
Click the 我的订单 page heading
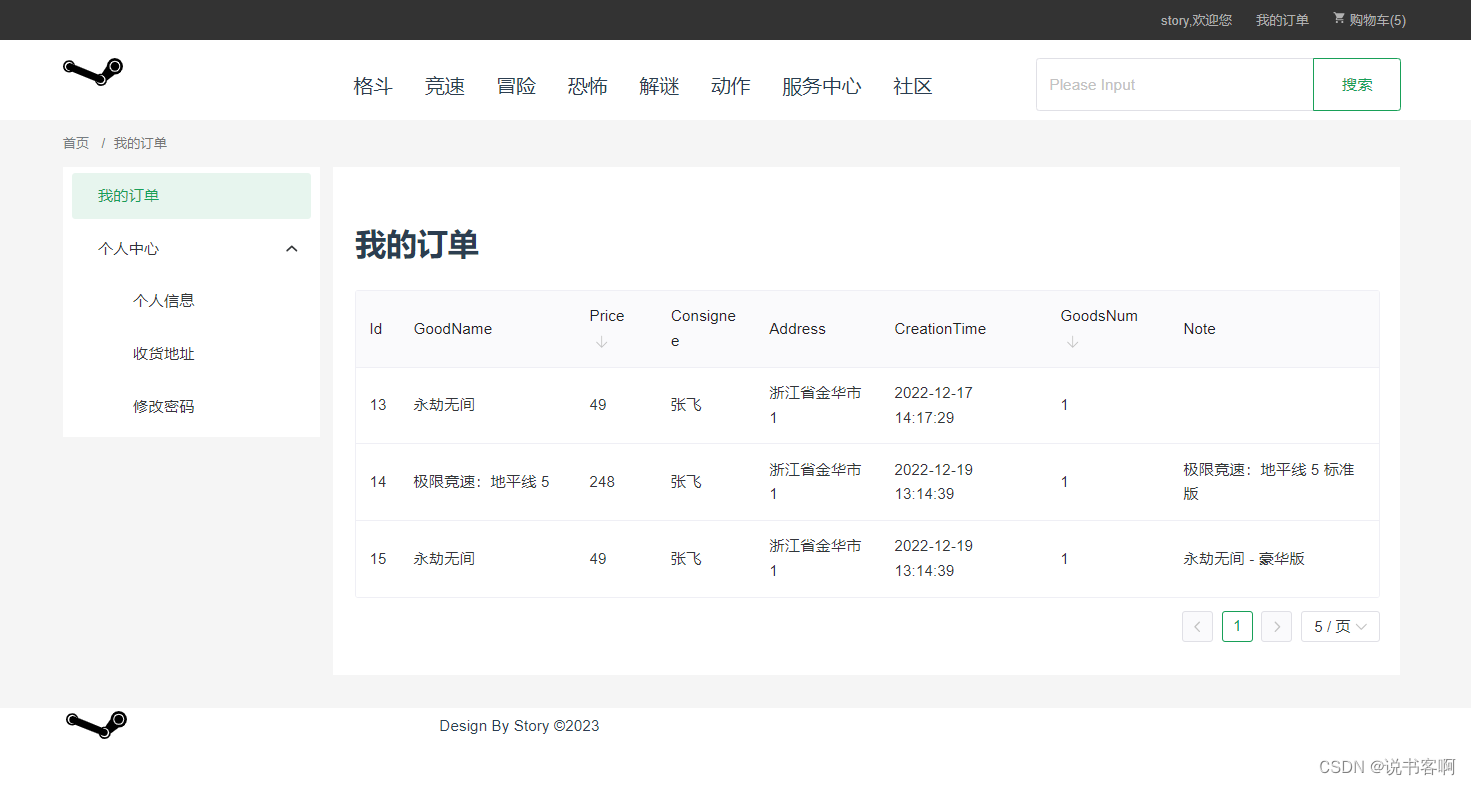pos(417,244)
